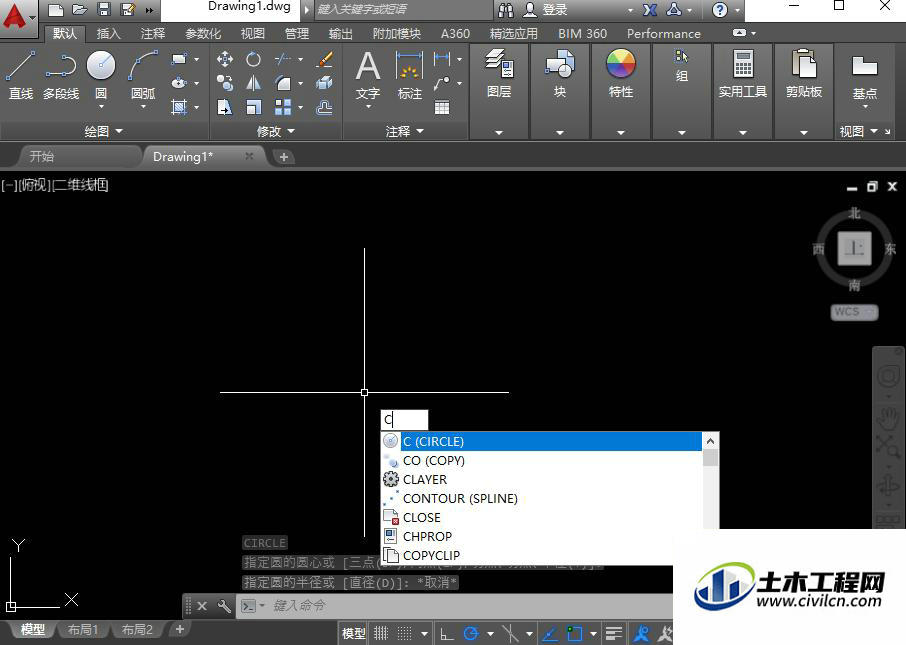Open the Block (块) panel
Image resolution: width=906 pixels, height=645 pixels.
[x=560, y=73]
